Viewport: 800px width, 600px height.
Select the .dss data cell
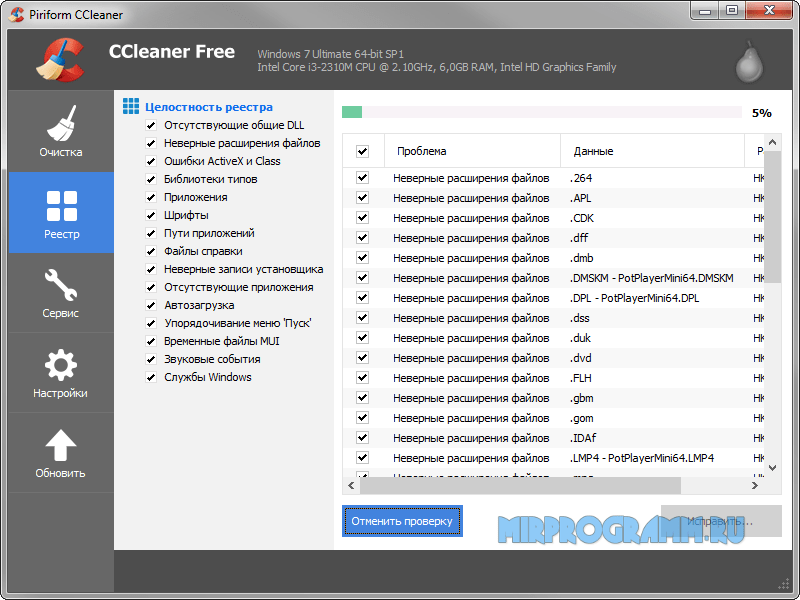coord(580,318)
